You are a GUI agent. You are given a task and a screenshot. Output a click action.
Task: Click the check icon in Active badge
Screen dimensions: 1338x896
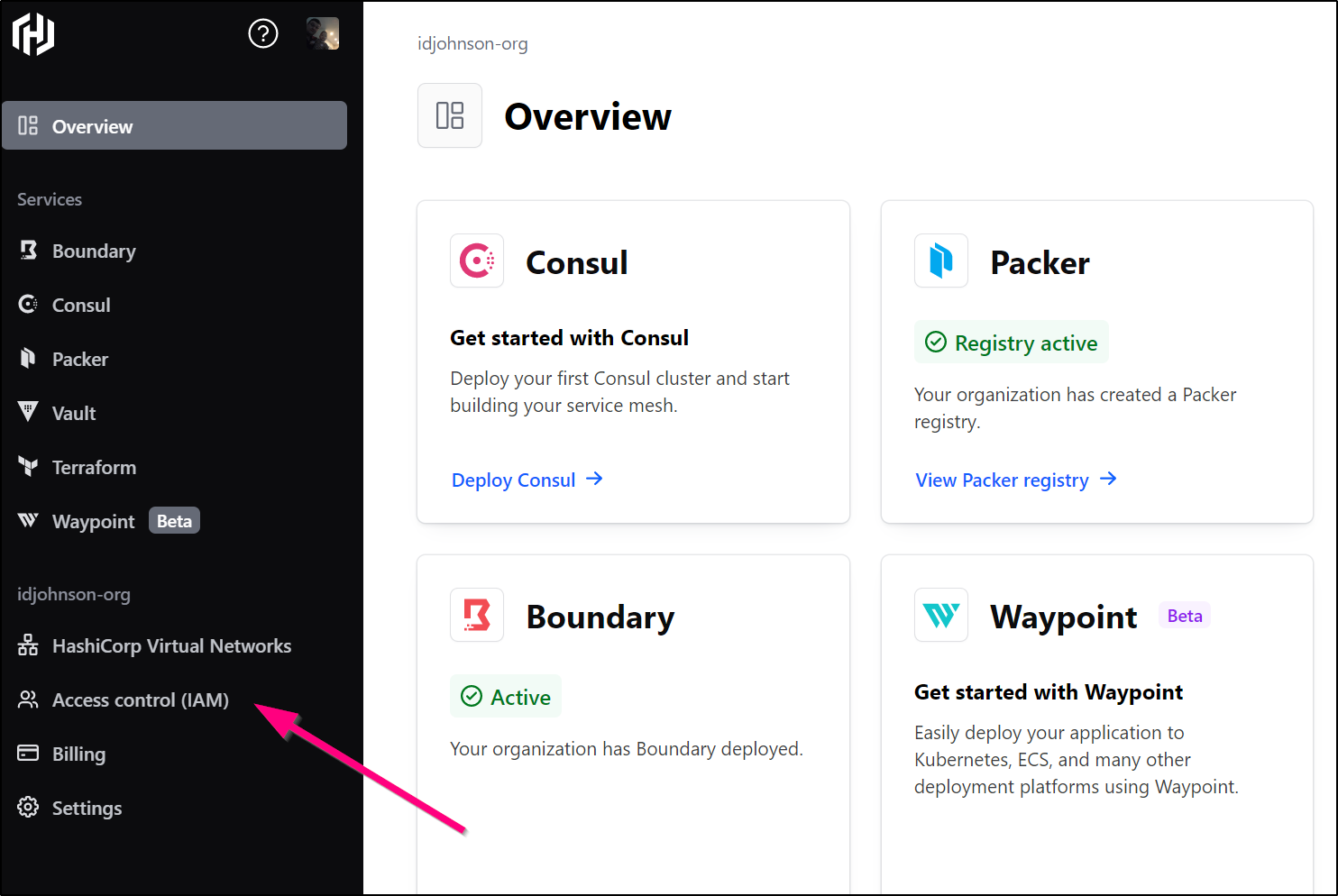472,697
